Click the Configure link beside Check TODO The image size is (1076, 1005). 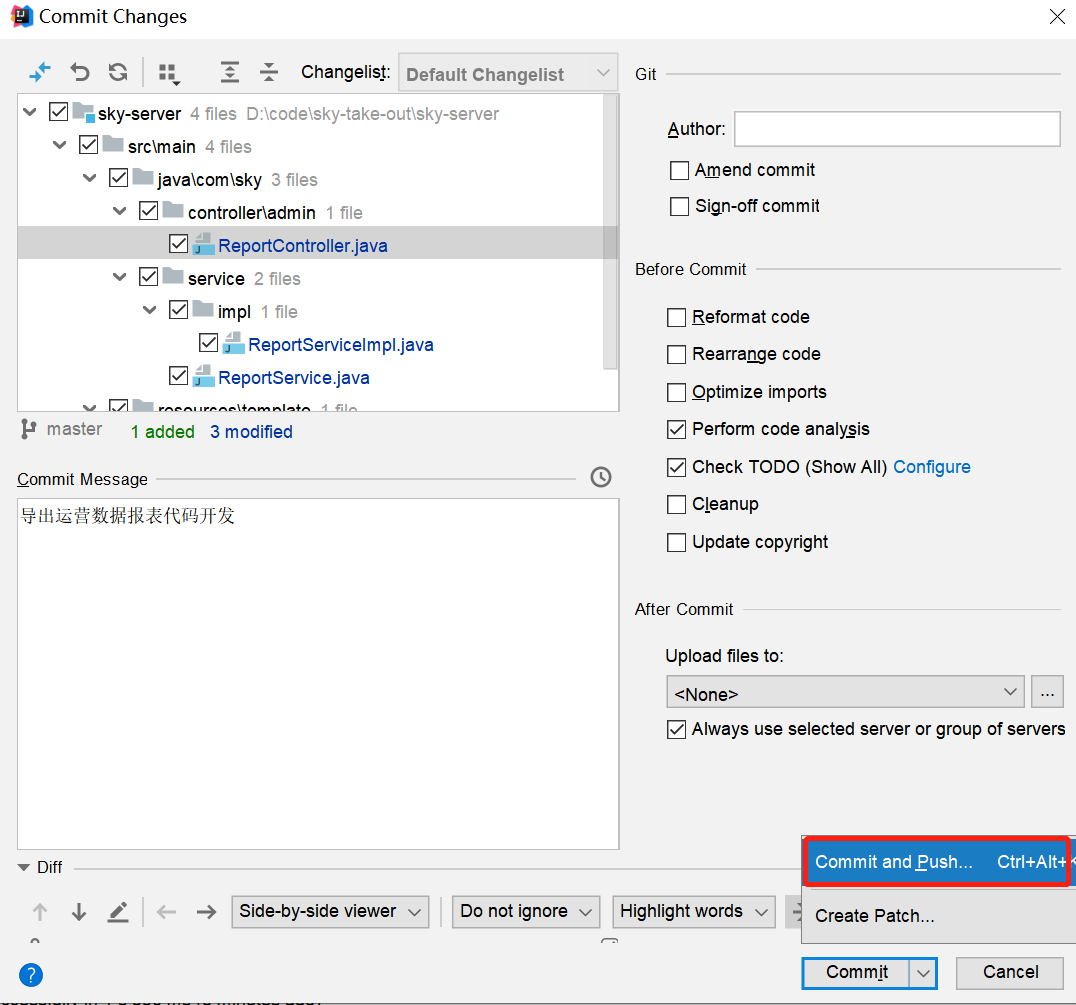pyautogui.click(x=931, y=467)
